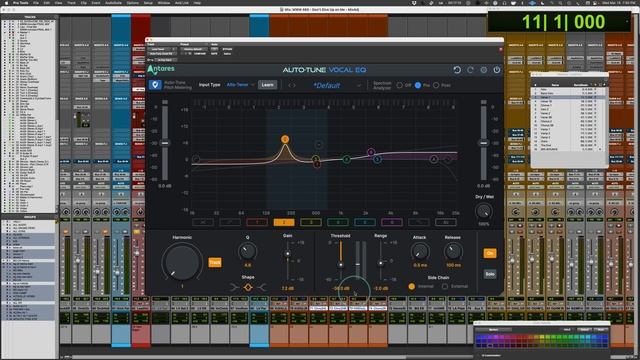Click the Release knob
640x360 pixels.
[453, 251]
